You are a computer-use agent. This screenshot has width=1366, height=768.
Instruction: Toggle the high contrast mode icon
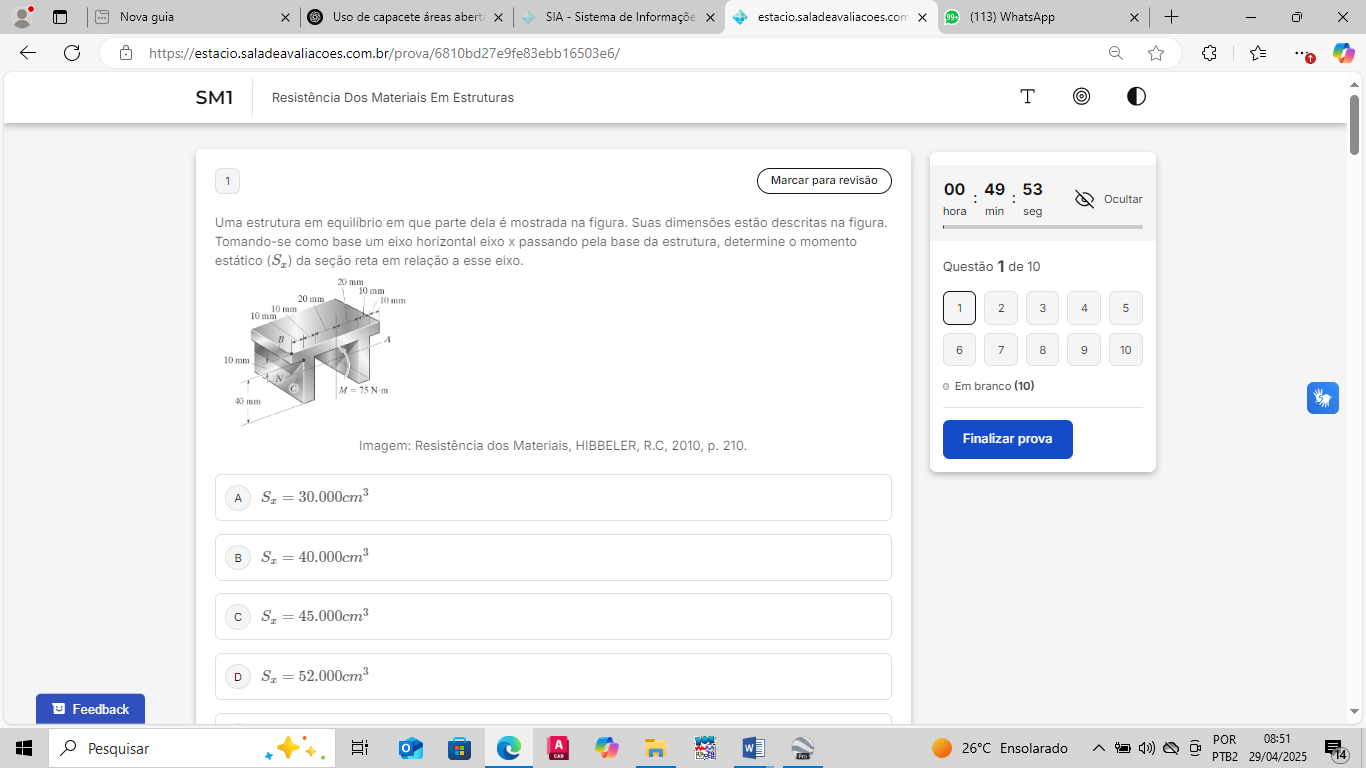tap(1136, 97)
